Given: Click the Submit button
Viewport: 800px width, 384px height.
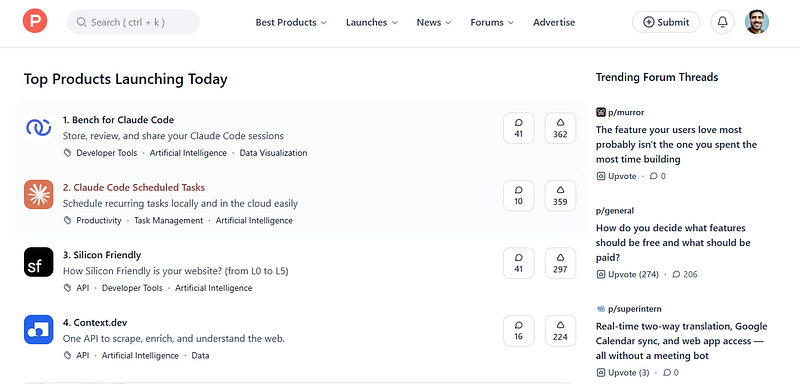Looking at the screenshot, I should click(x=666, y=22).
